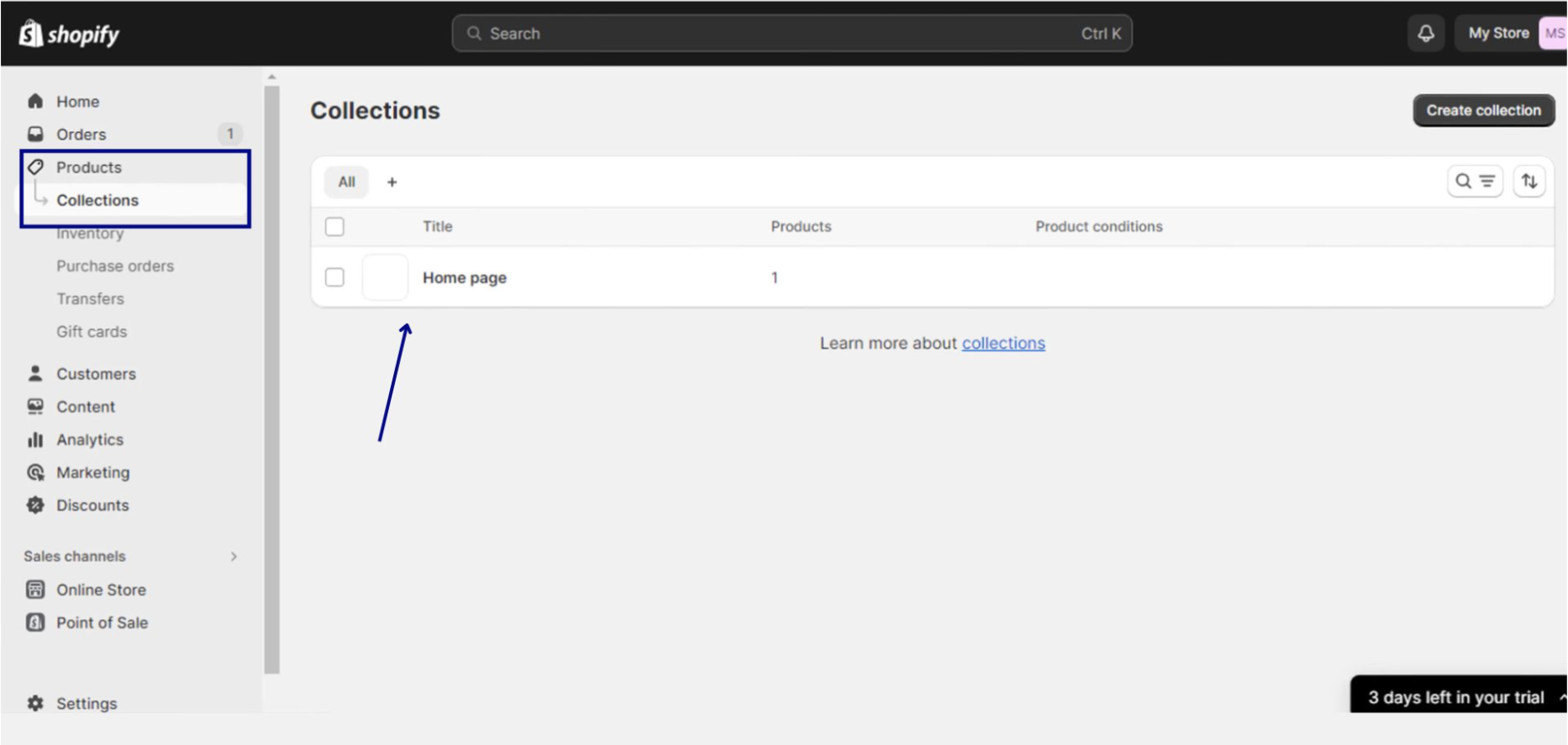This screenshot has width=1568, height=745.
Task: Open the My Store account menu
Action: [x=1511, y=34]
